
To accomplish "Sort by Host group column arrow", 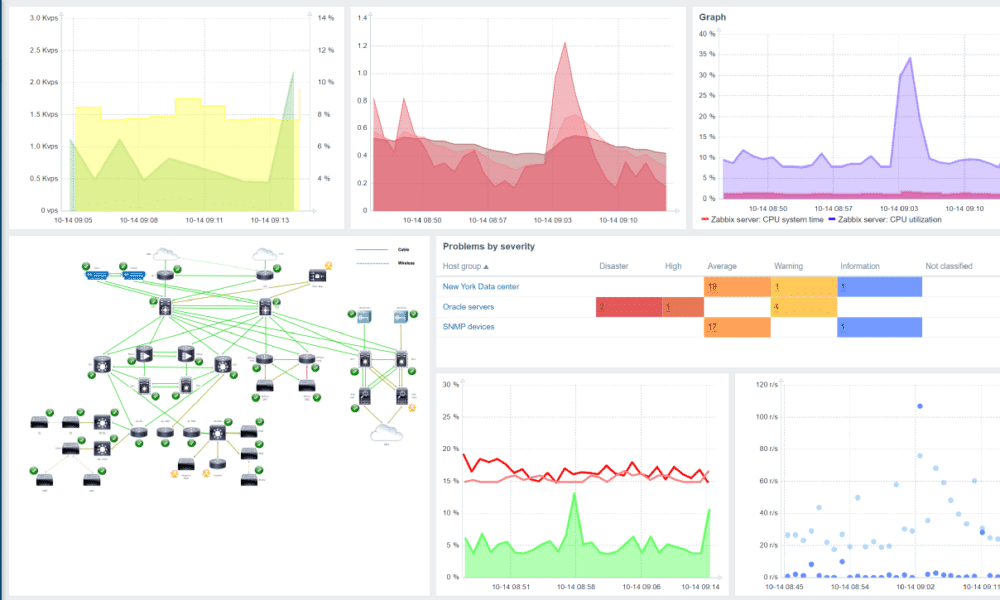I will coord(486,267).
